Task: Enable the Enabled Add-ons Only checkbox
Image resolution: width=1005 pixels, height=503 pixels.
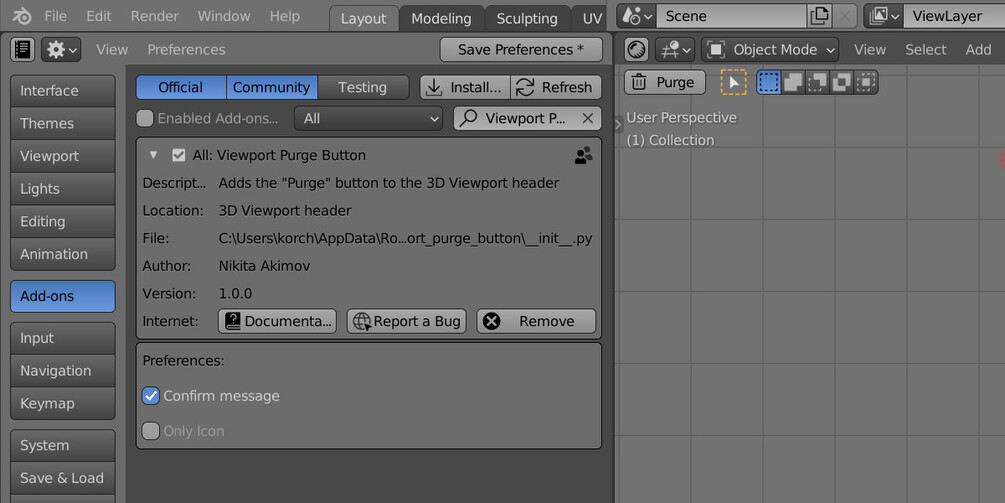Action: 145,118
